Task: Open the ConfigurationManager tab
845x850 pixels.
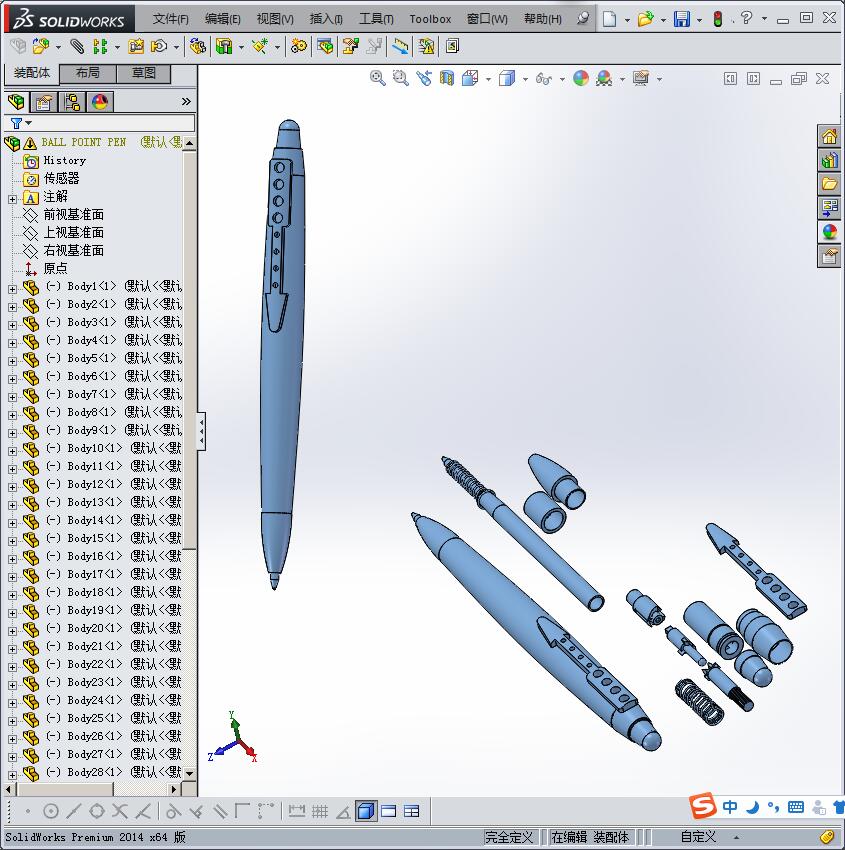Action: pos(72,102)
